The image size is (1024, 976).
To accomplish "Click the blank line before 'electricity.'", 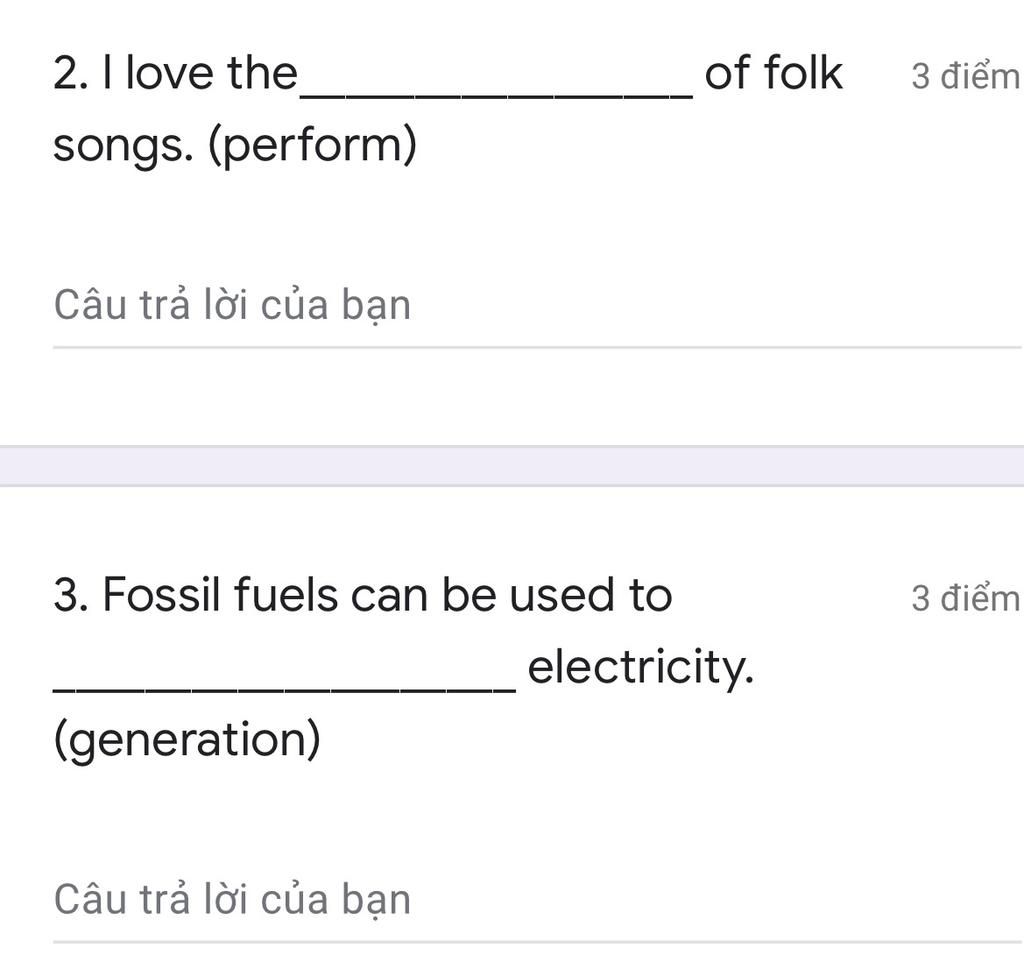I will [x=285, y=687].
